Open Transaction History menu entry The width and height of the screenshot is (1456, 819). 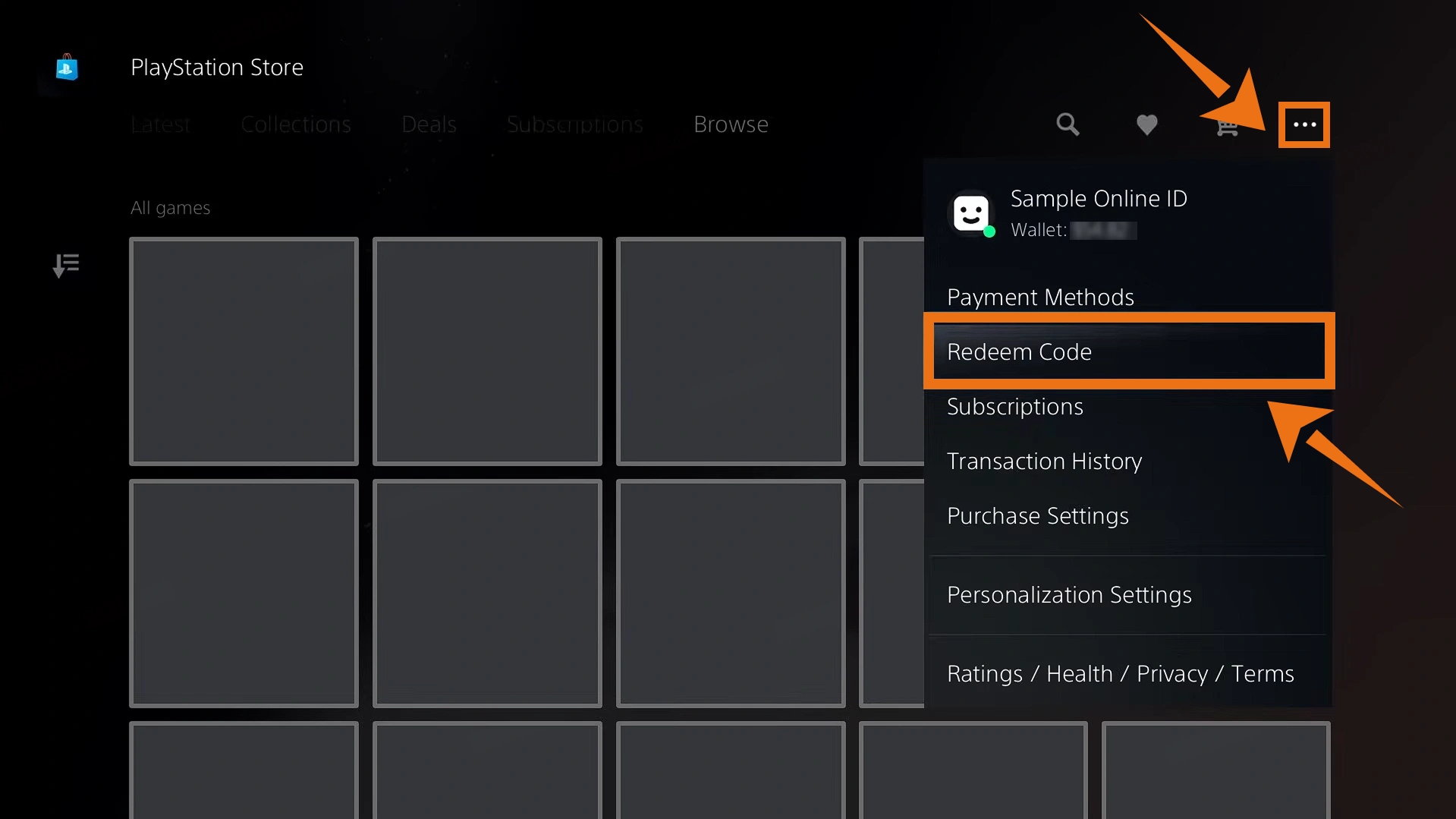[x=1129, y=461]
